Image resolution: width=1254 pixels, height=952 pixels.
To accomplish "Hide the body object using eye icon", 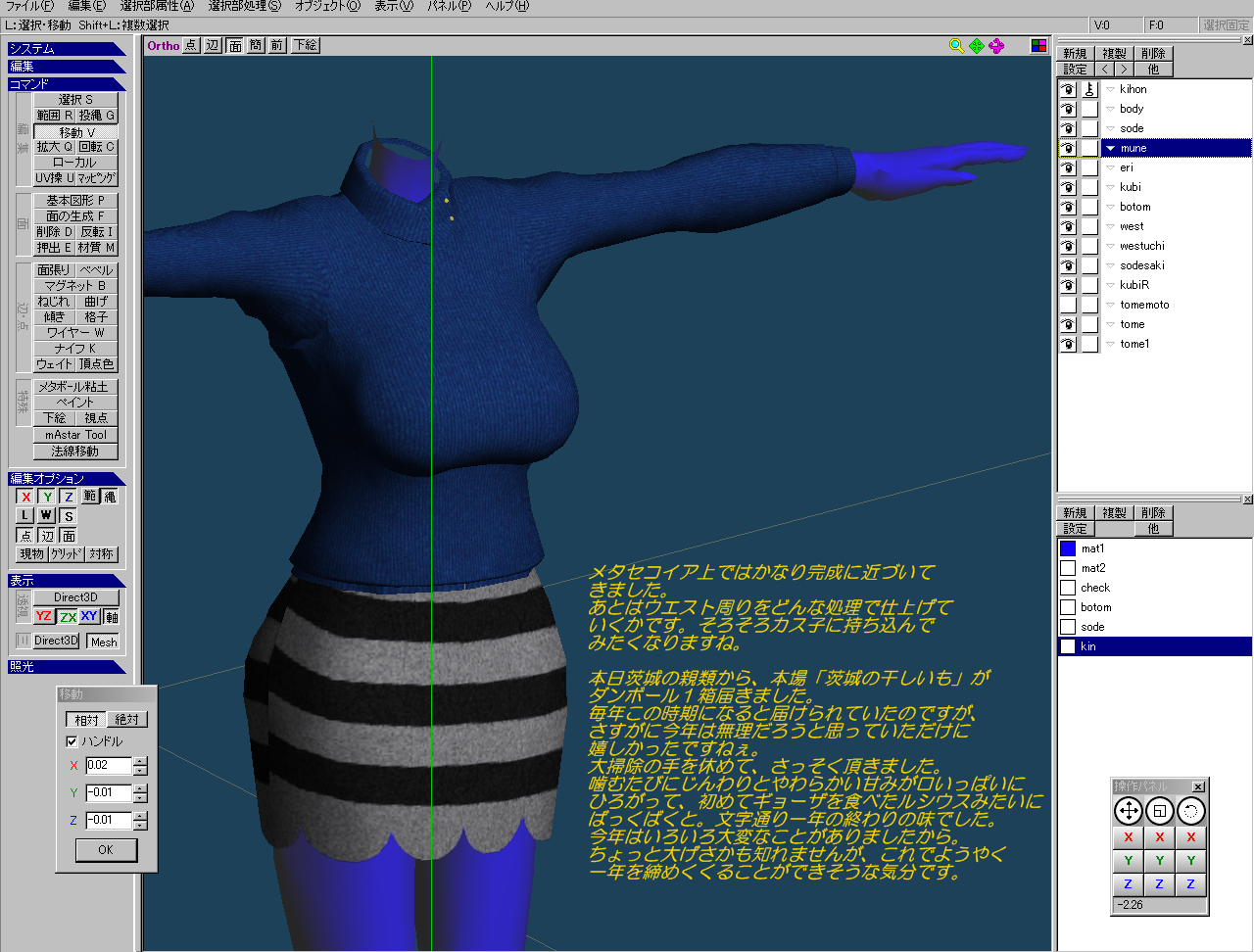I will tap(1068, 109).
